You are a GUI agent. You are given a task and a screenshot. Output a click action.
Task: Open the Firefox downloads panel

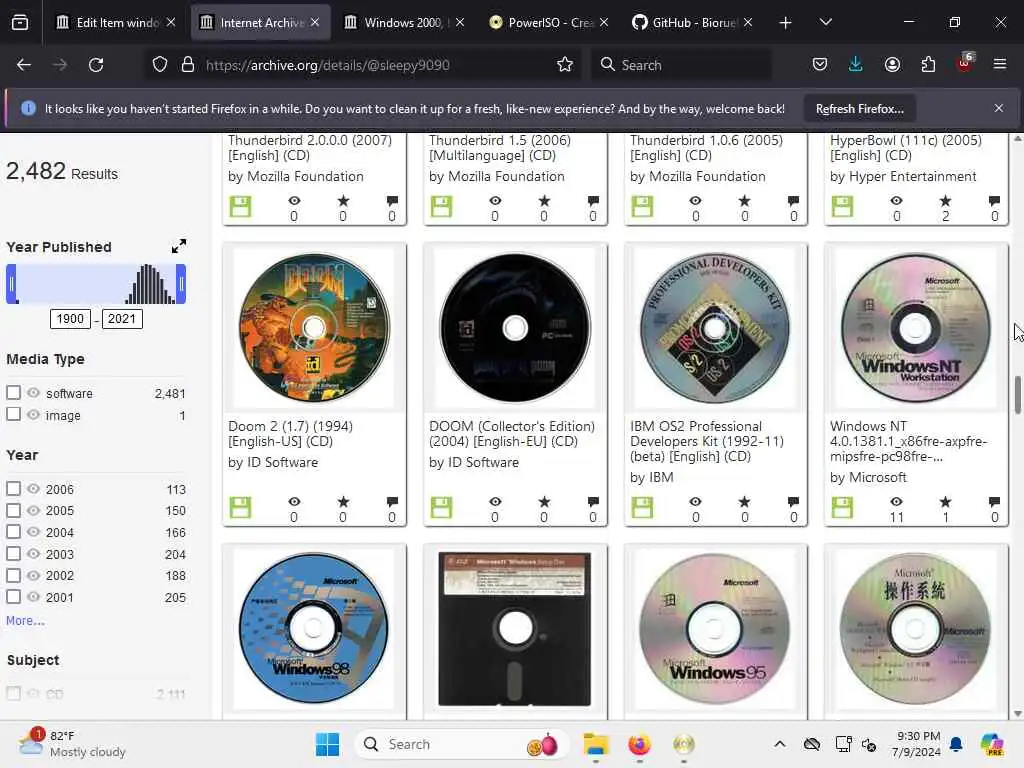(x=856, y=65)
